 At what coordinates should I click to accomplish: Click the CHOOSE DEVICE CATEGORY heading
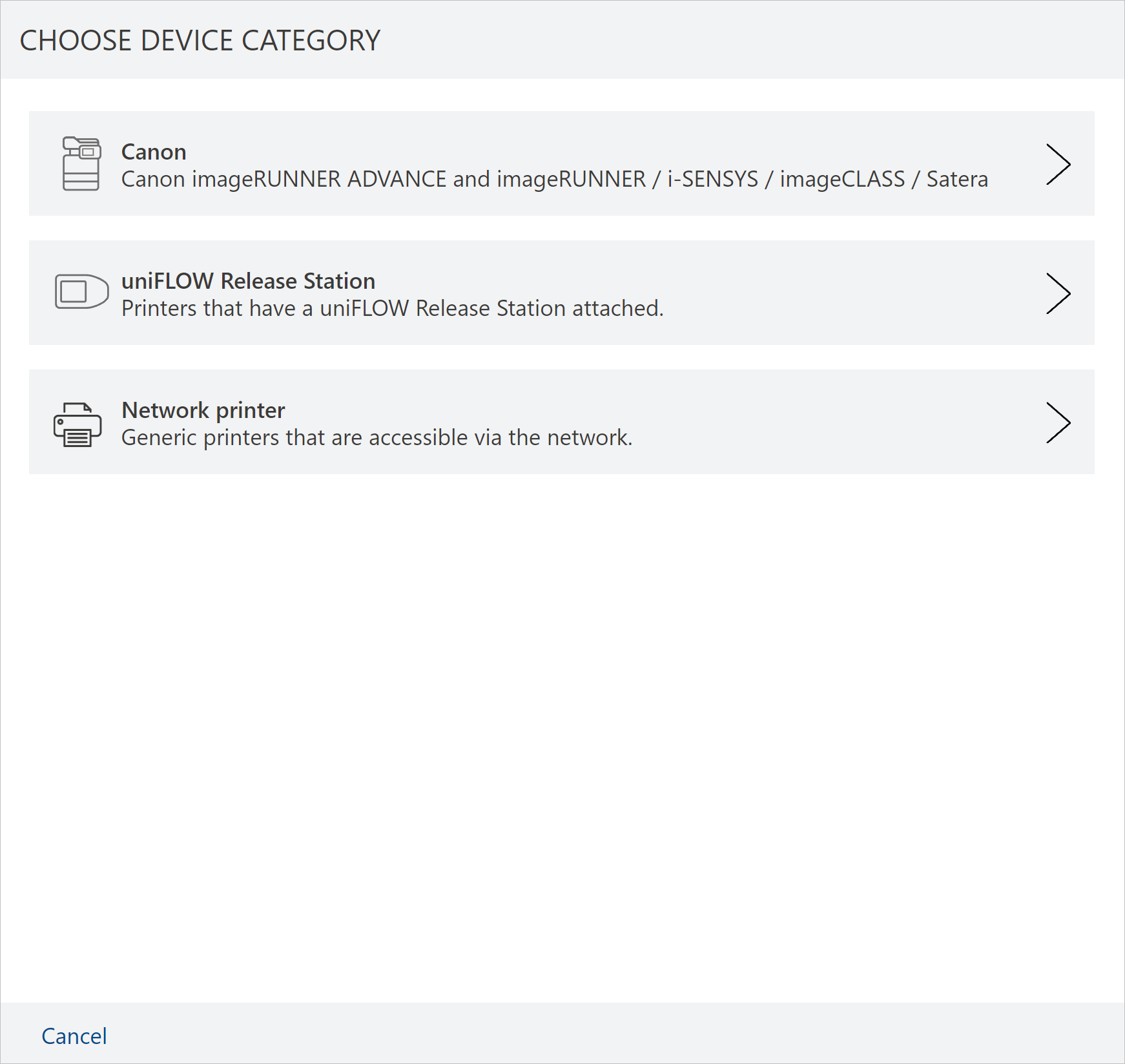click(x=200, y=40)
